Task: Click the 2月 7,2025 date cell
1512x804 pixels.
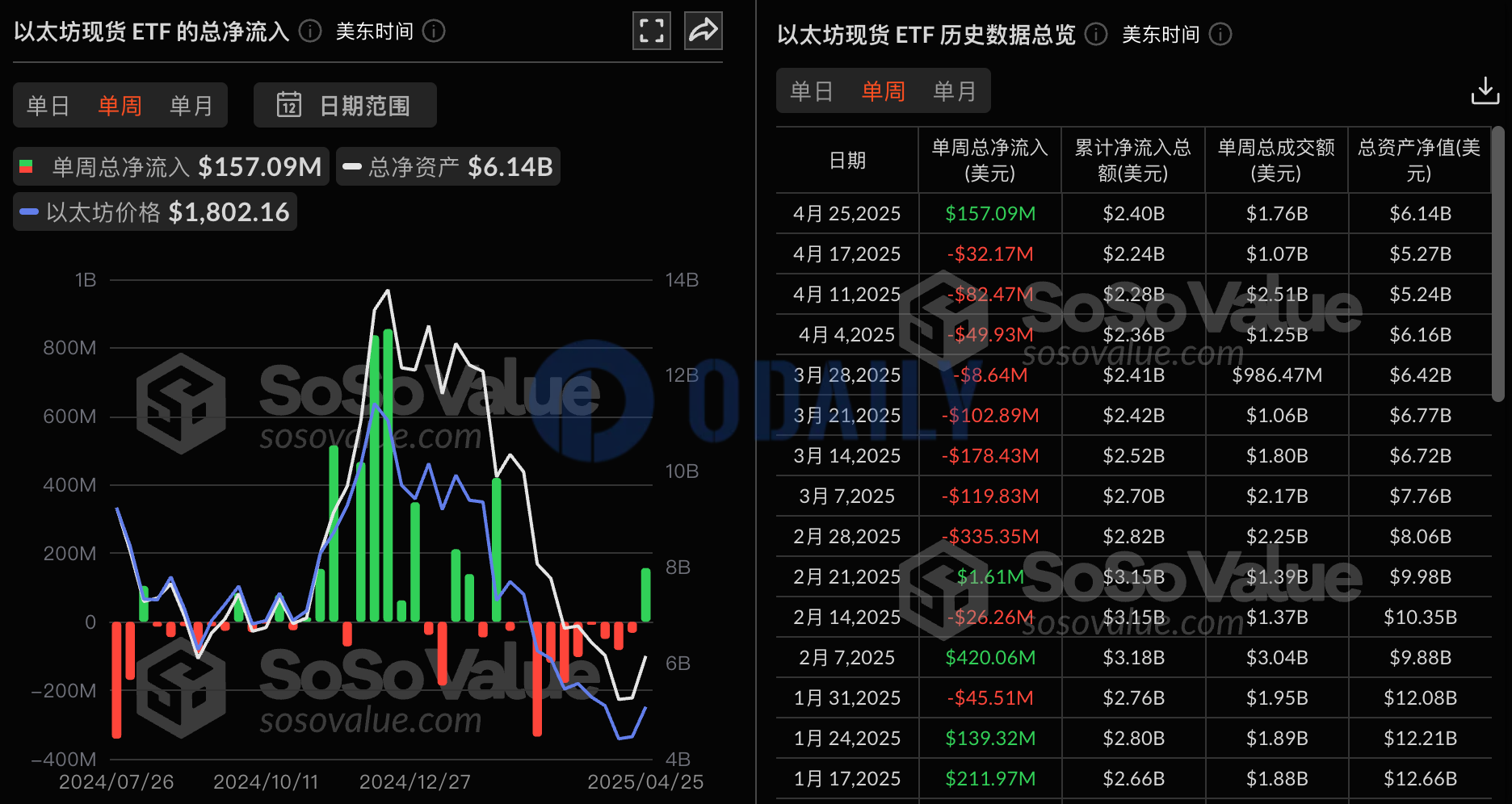Action: 847,658
